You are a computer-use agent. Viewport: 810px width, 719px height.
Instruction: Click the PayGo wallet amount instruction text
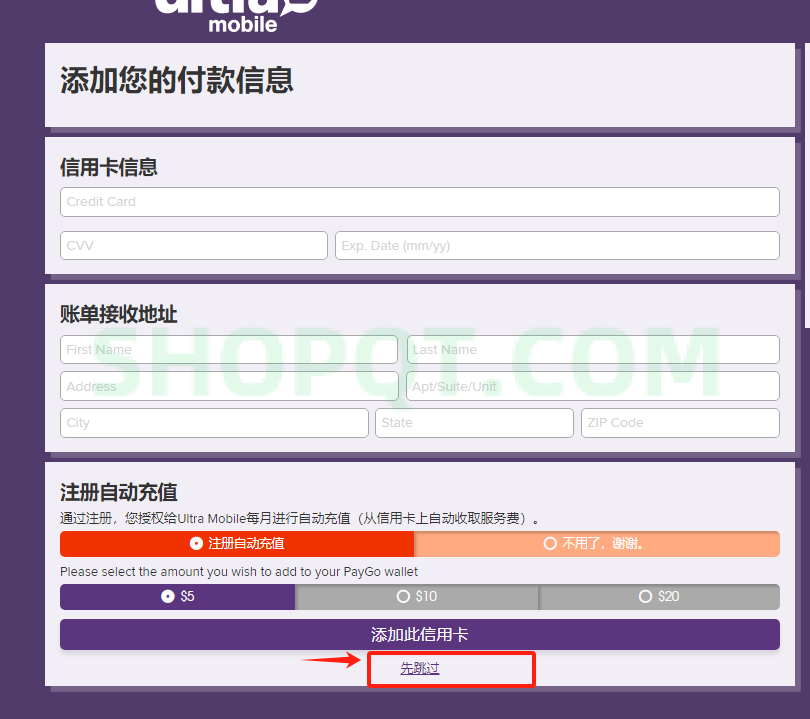[x=239, y=572]
